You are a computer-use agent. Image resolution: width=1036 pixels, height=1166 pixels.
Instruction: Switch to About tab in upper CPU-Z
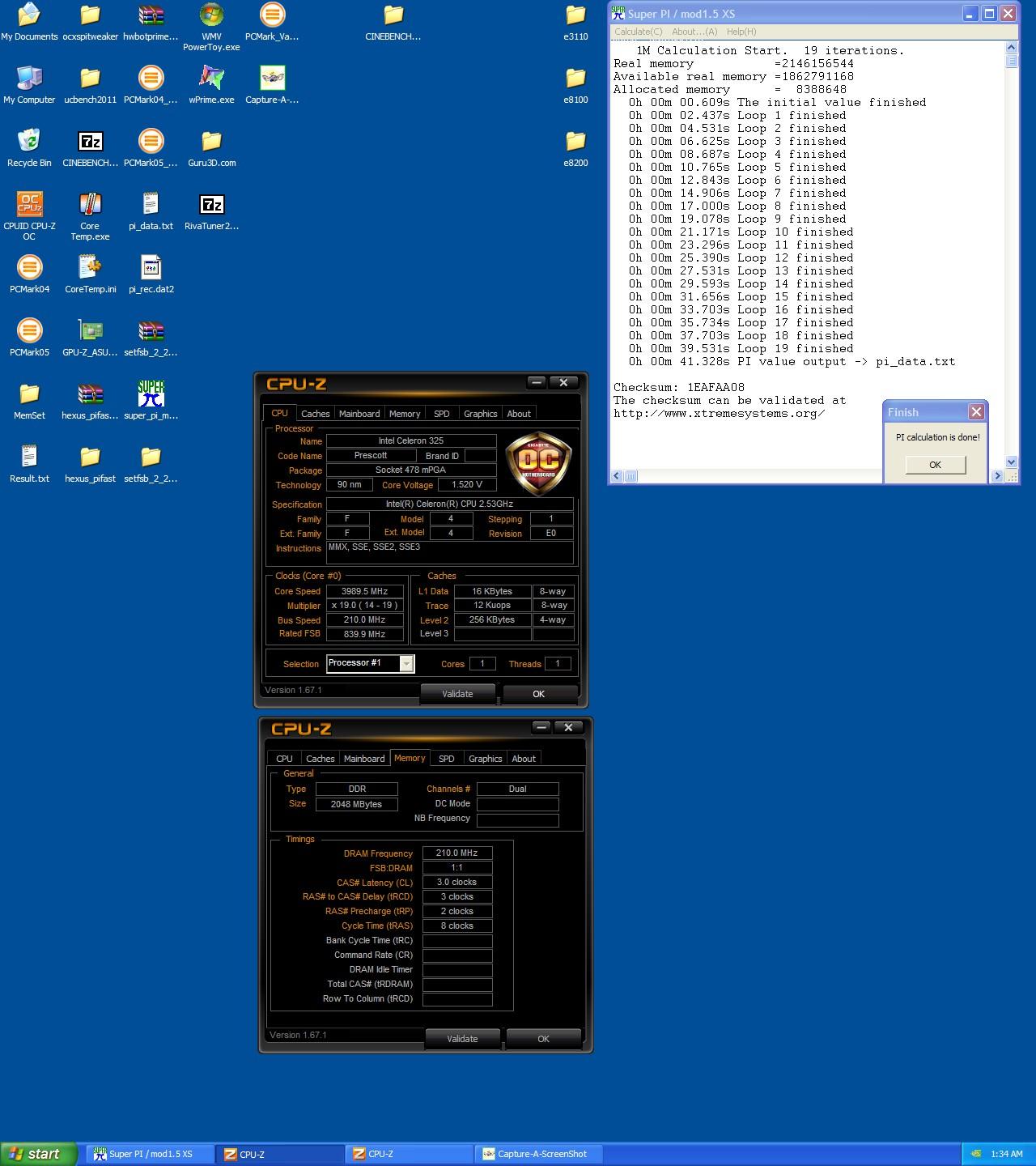519,414
